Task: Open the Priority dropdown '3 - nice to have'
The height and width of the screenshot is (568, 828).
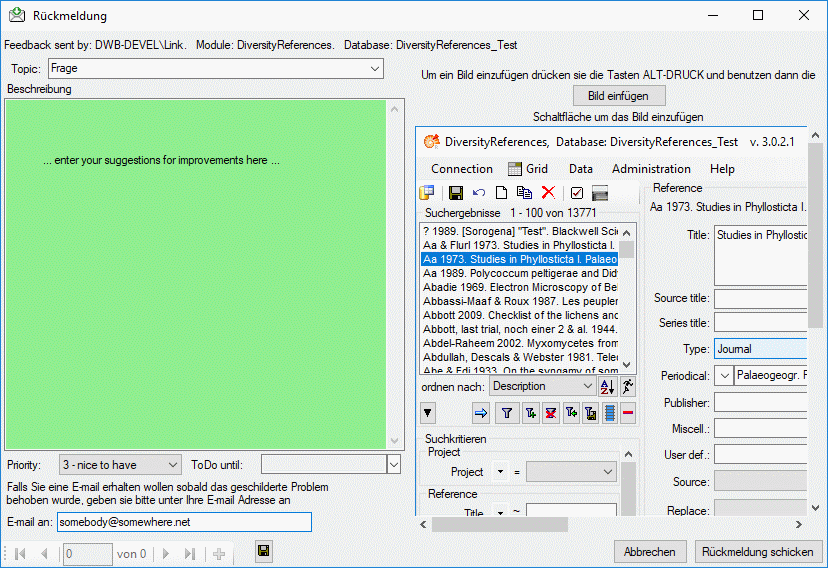Action: point(120,465)
